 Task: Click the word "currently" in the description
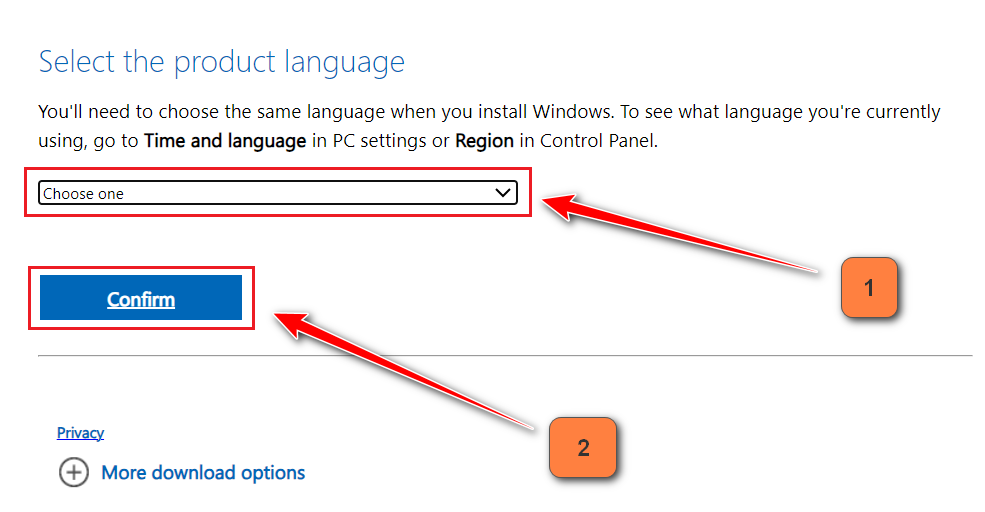click(x=896, y=111)
